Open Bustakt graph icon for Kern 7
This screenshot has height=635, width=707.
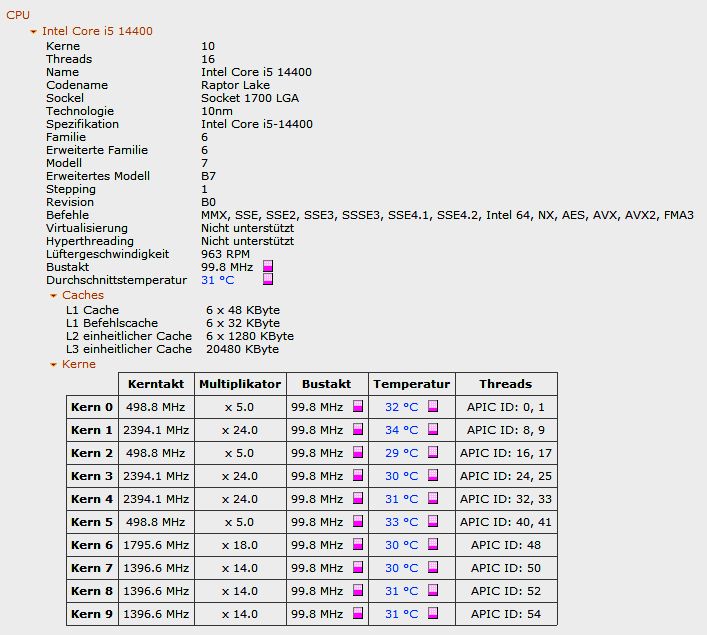click(x=358, y=567)
